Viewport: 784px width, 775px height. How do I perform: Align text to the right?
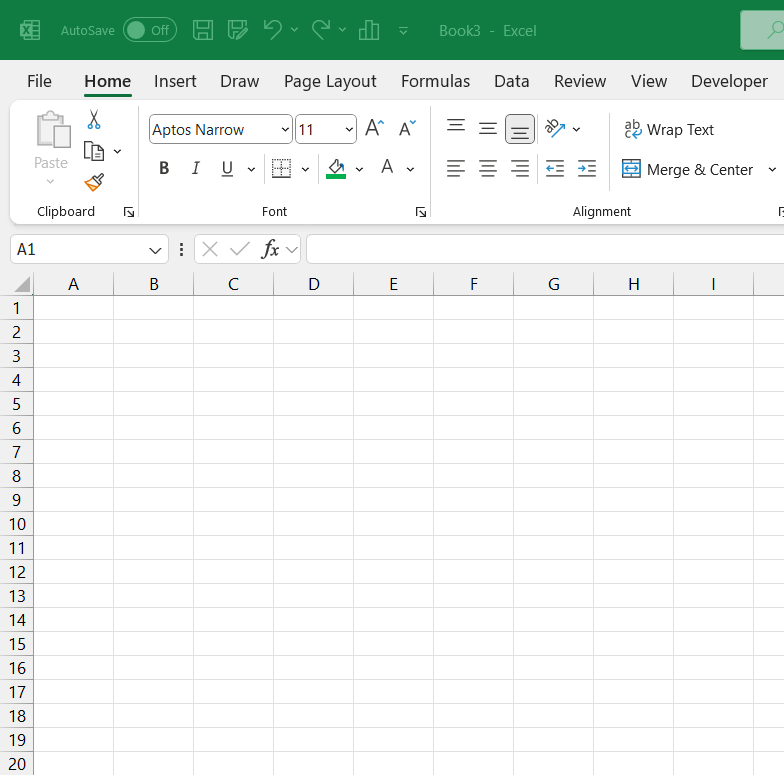pyautogui.click(x=520, y=168)
